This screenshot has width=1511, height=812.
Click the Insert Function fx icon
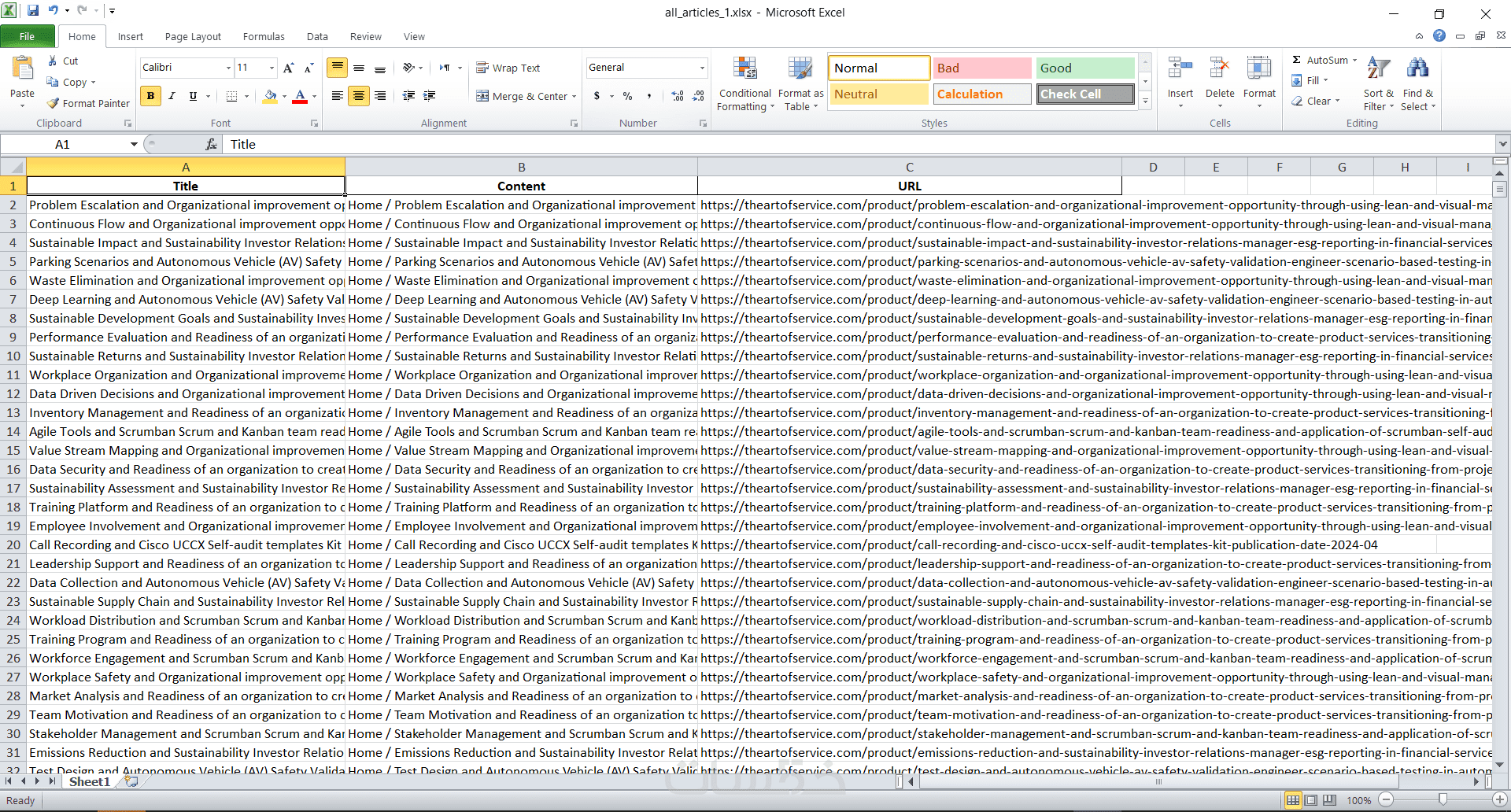click(211, 144)
